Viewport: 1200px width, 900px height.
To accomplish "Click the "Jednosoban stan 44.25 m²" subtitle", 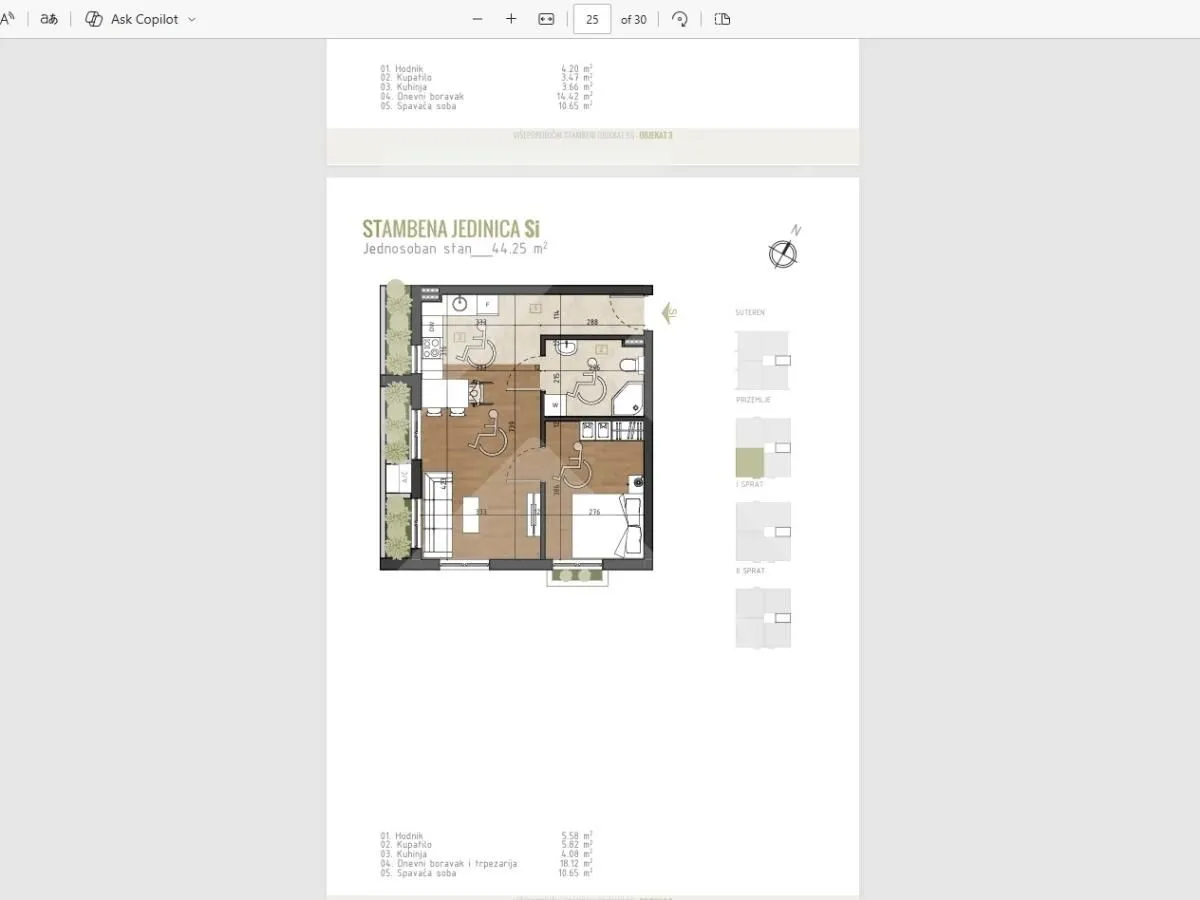I will pyautogui.click(x=455, y=248).
